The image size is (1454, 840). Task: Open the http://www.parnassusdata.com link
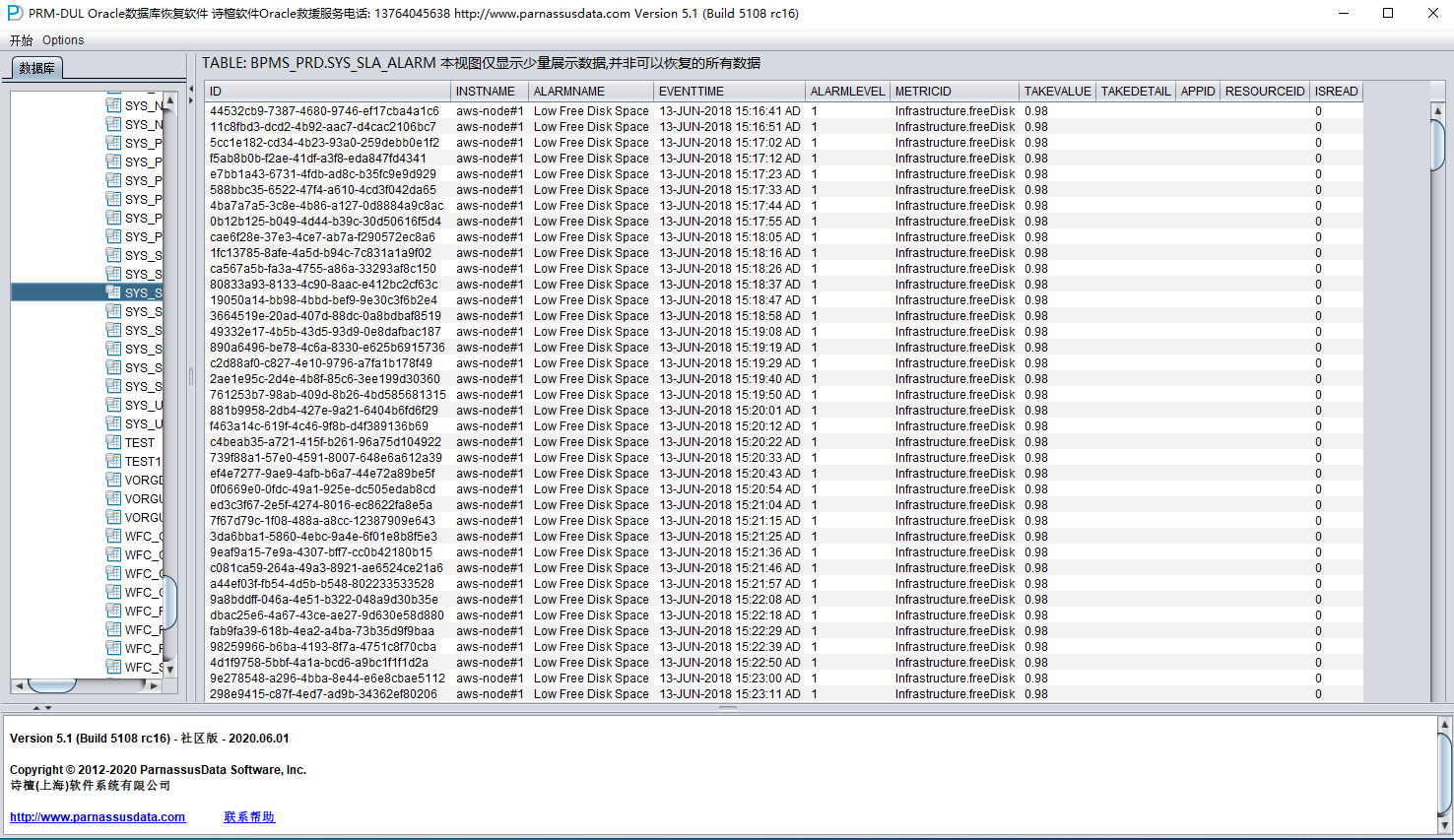(98, 817)
